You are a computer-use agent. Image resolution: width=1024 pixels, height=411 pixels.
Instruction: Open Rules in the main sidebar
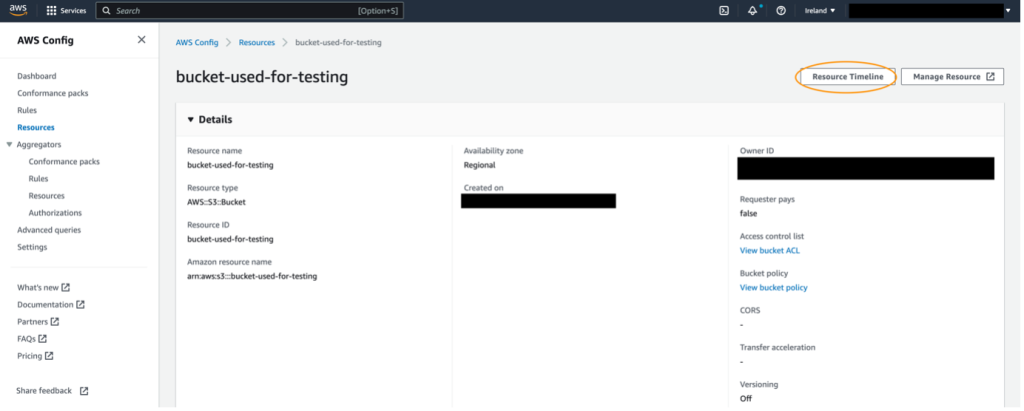click(27, 110)
